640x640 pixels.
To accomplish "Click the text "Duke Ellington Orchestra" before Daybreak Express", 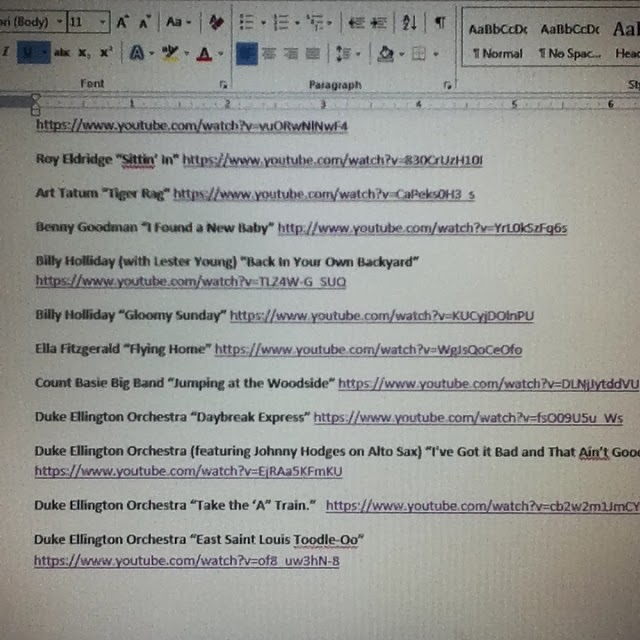I will tap(111, 417).
